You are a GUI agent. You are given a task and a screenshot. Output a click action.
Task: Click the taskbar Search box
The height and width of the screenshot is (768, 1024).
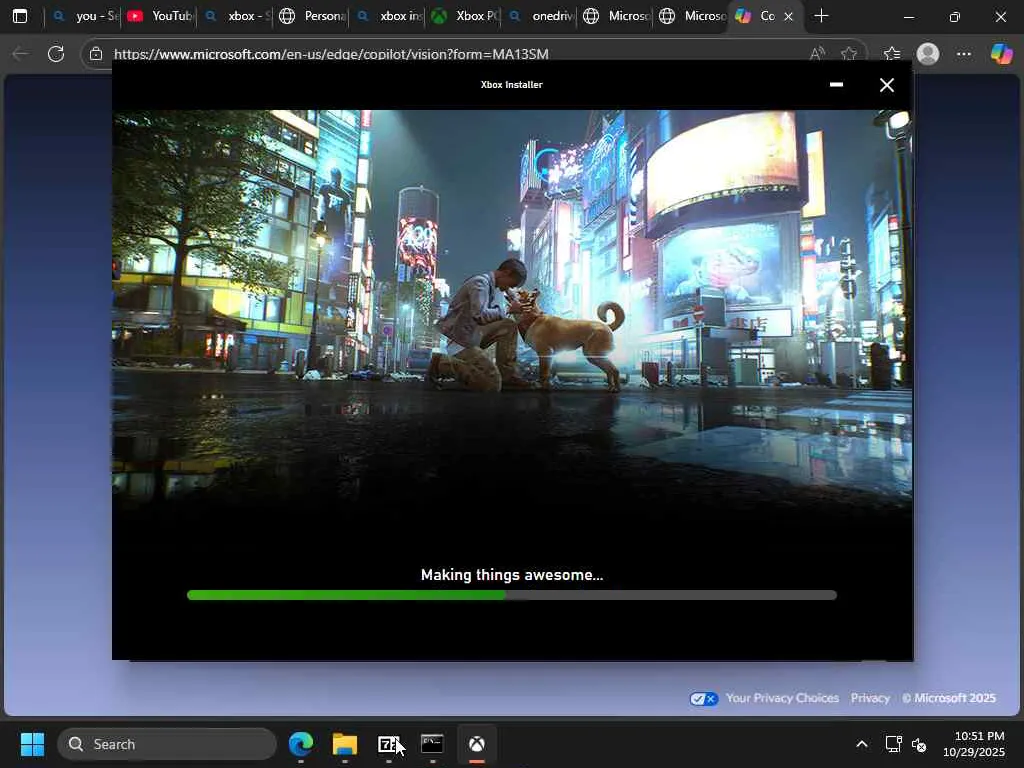167,744
